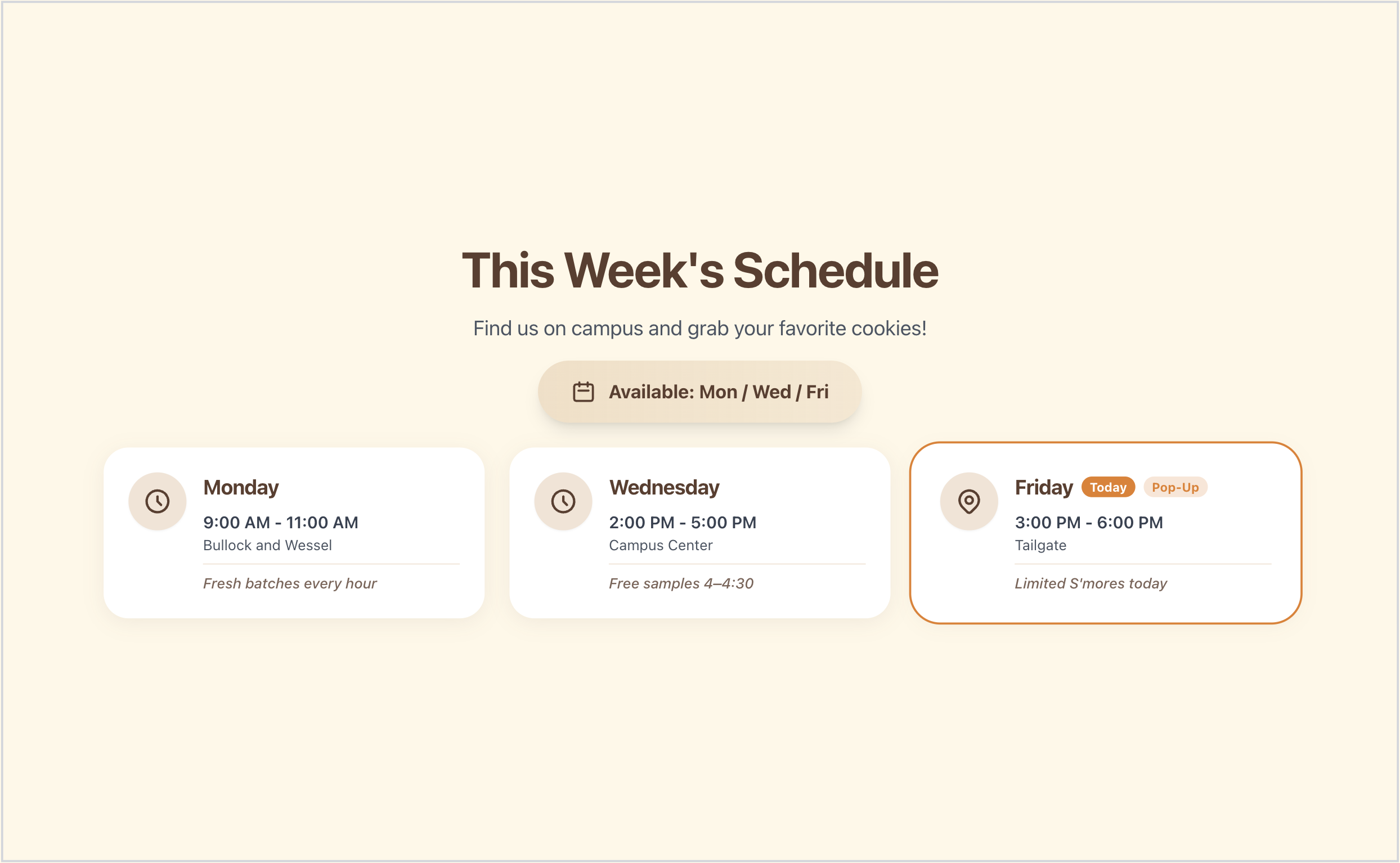Click the This Week's Schedule title

pyautogui.click(x=699, y=272)
